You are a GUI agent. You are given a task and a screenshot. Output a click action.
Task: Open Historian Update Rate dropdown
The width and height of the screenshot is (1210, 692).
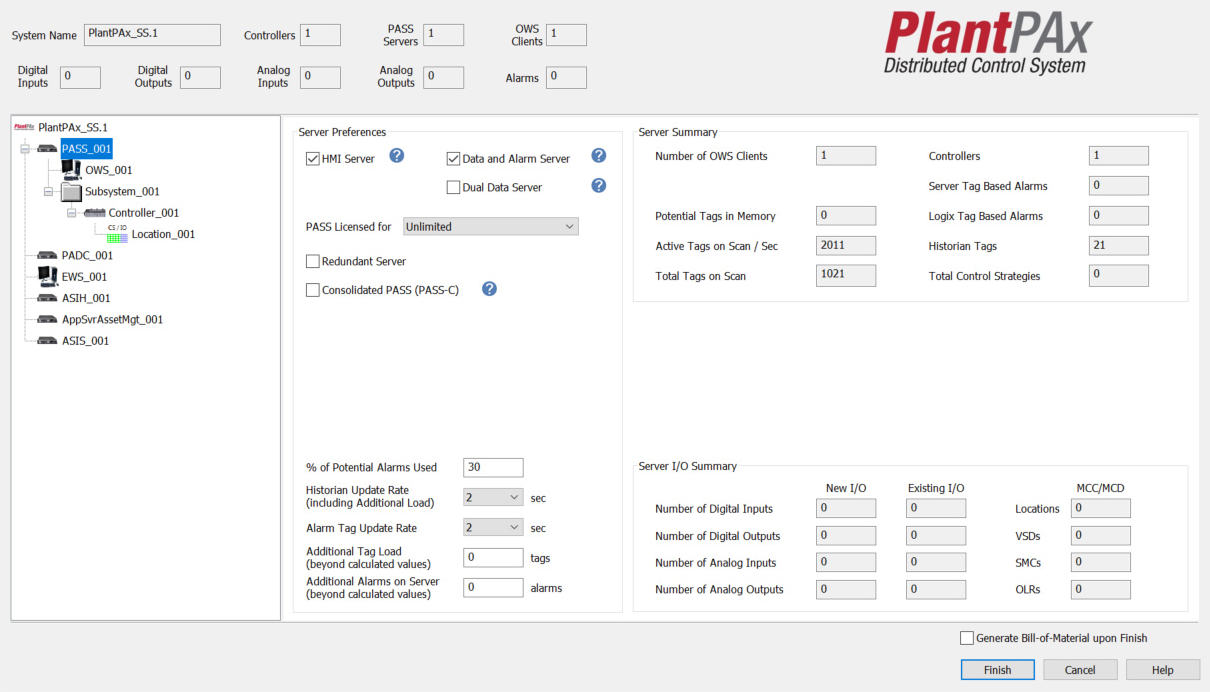(493, 497)
